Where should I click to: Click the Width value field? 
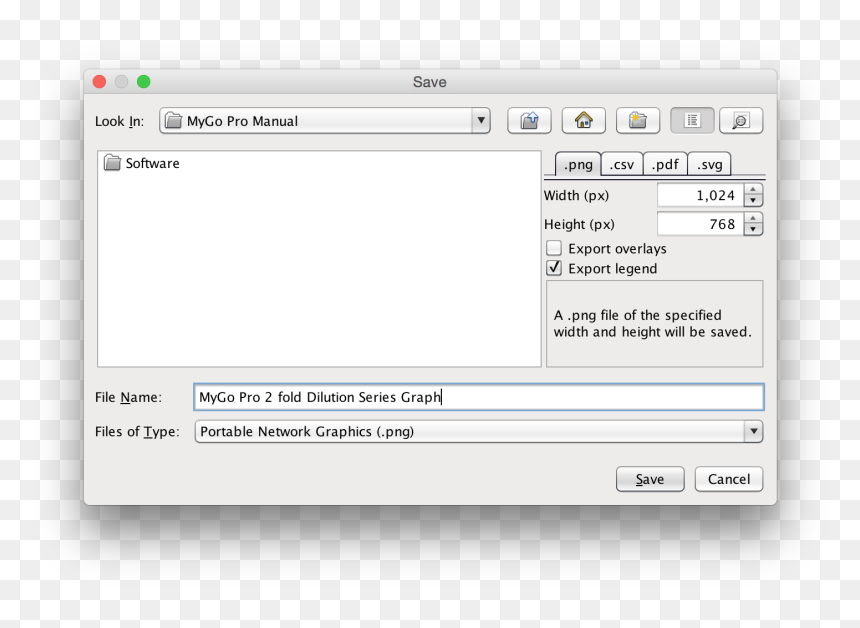(700, 195)
